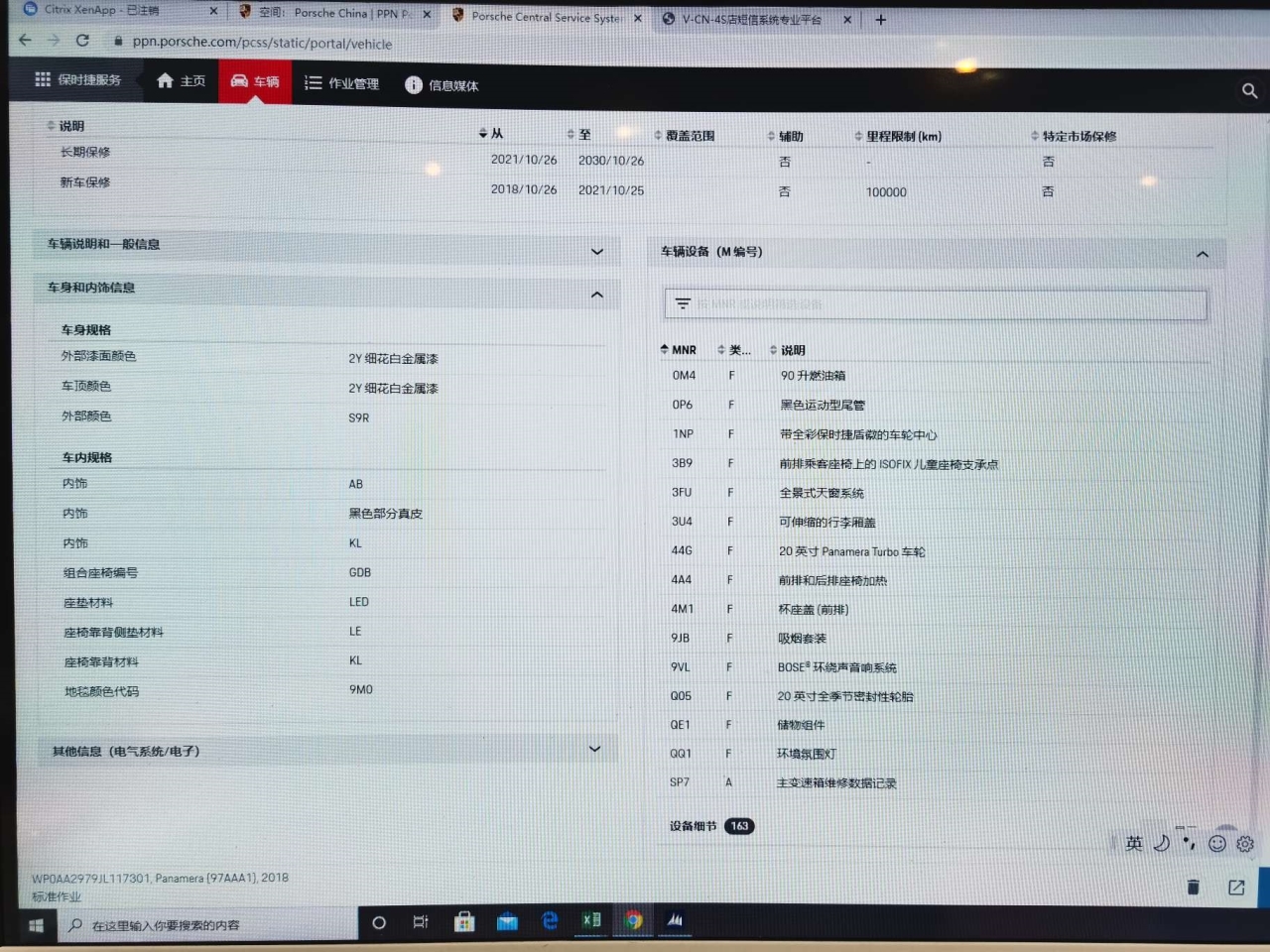Screen dimensions: 1270x952
Task: Toggle the IME moon half-width mode
Action: [x=1162, y=843]
